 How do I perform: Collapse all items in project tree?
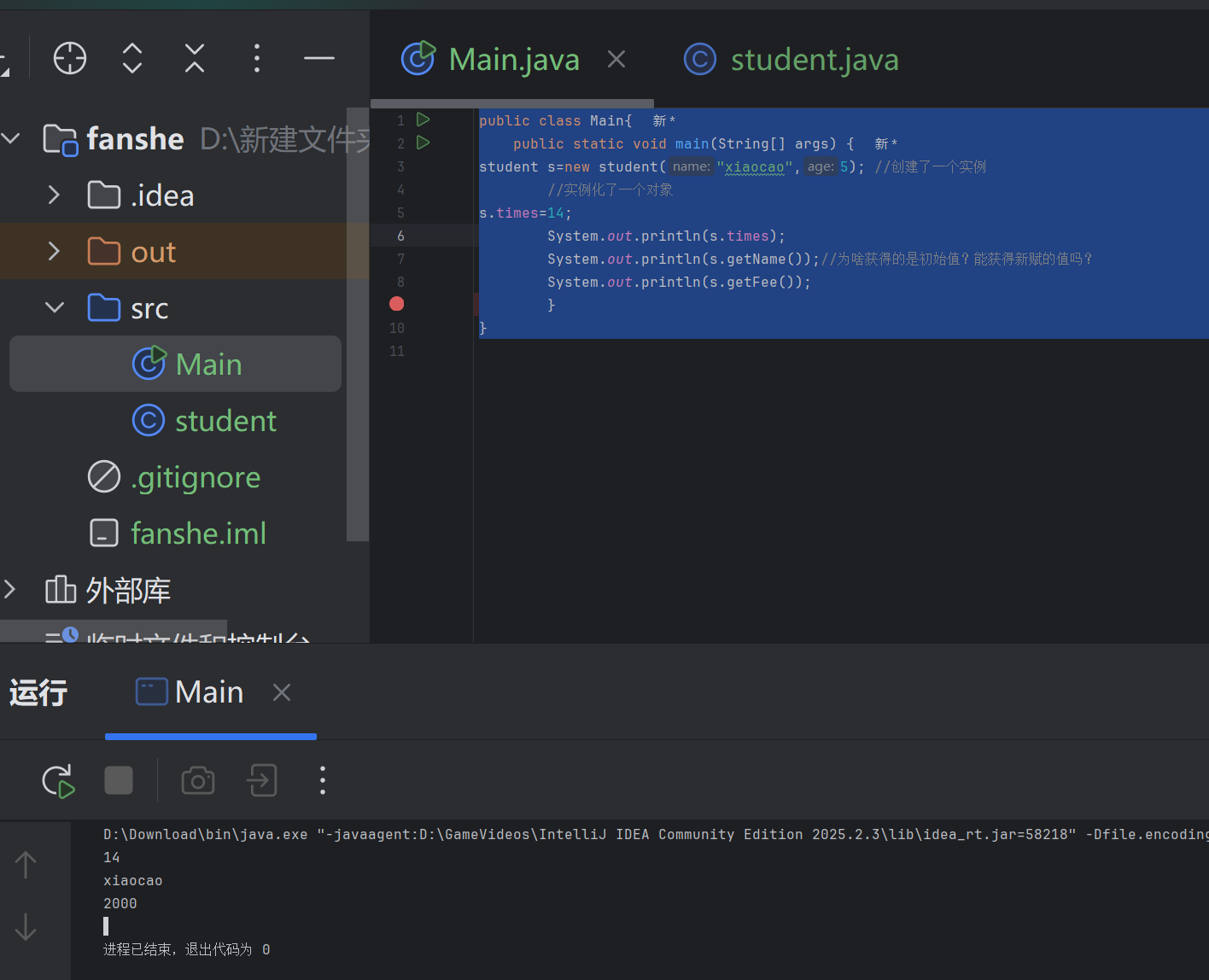(195, 58)
